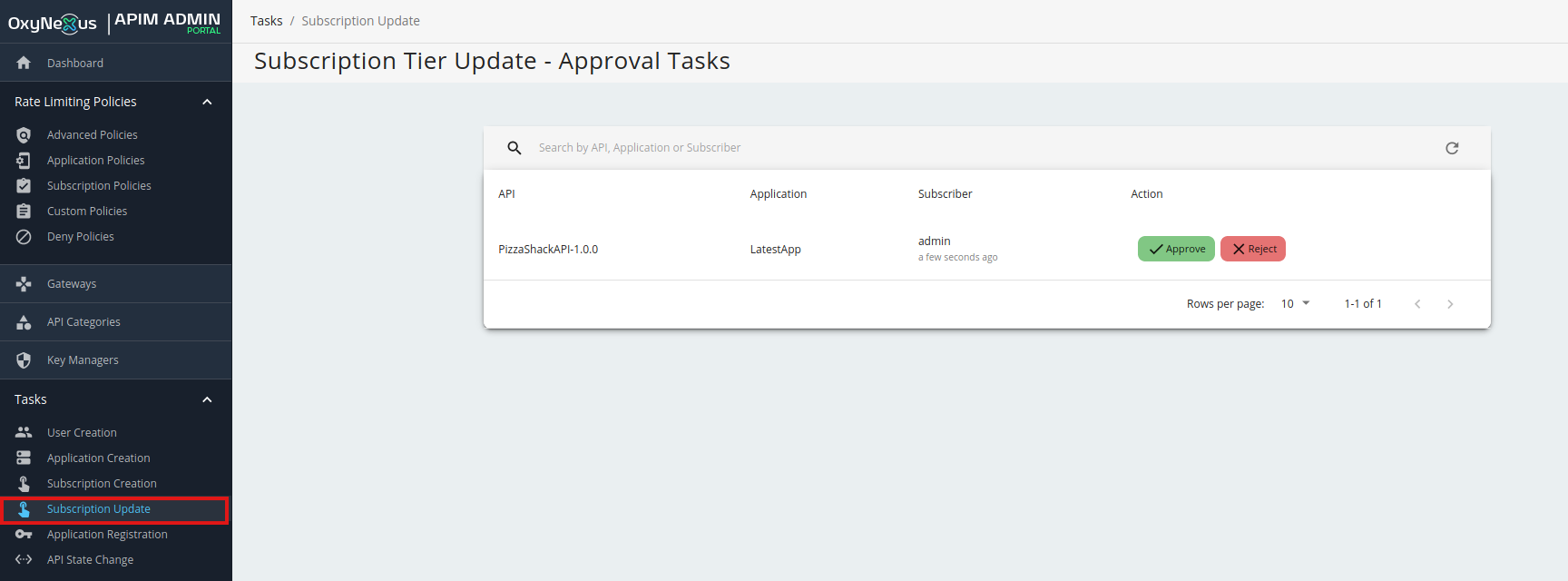Refresh the approval tasks list

(1452, 148)
